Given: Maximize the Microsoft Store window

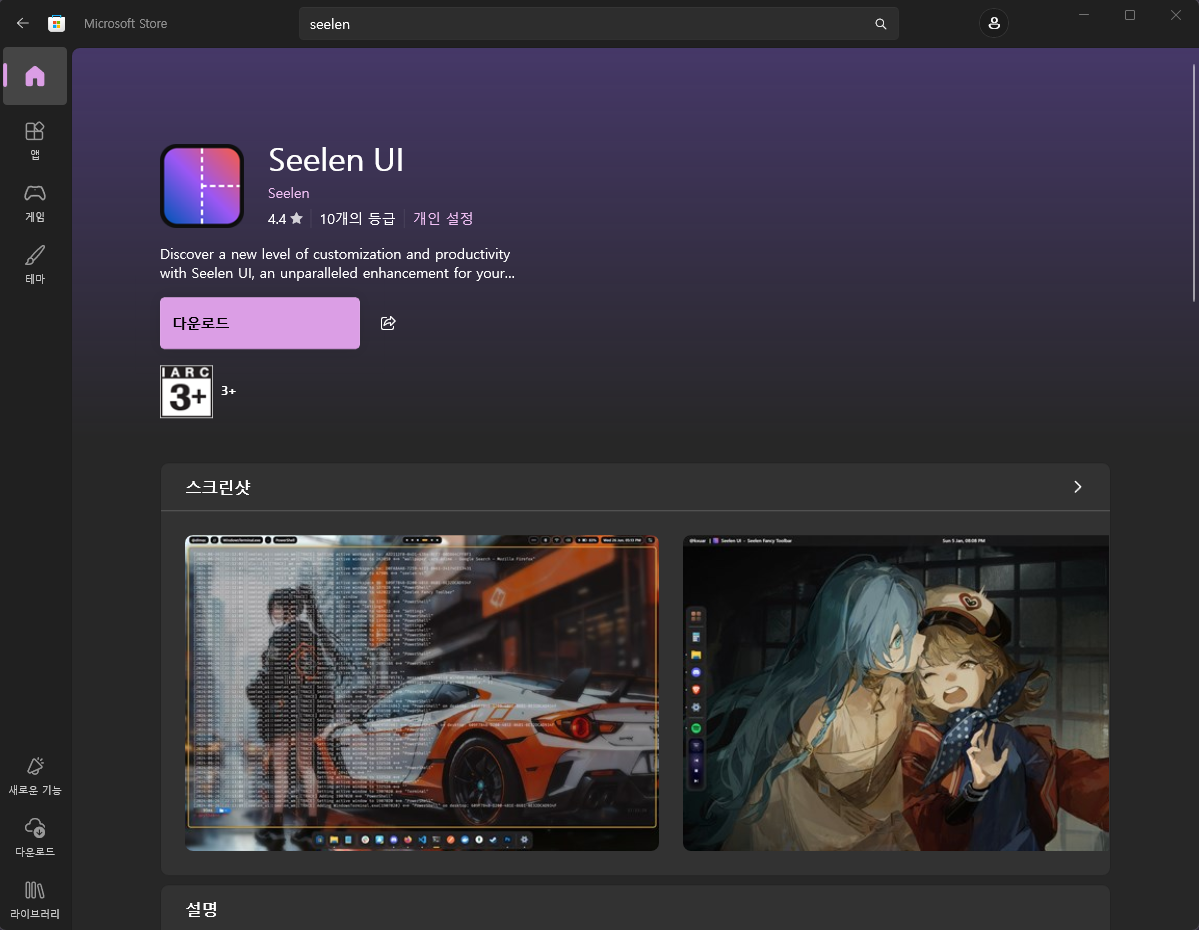Looking at the screenshot, I should tap(1129, 15).
